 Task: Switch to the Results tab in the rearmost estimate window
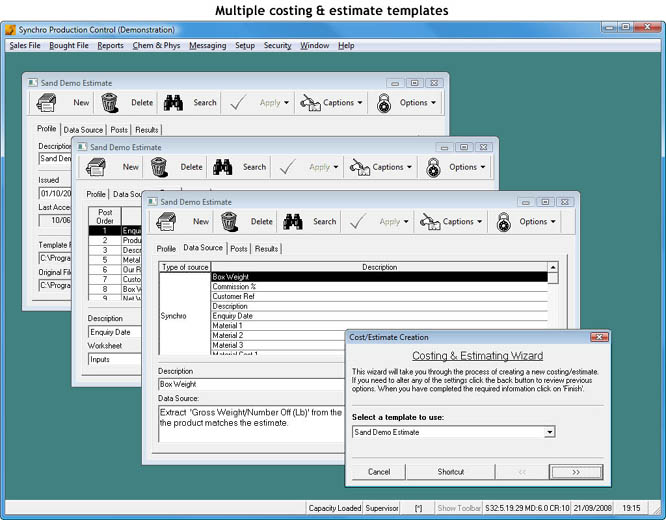point(147,130)
